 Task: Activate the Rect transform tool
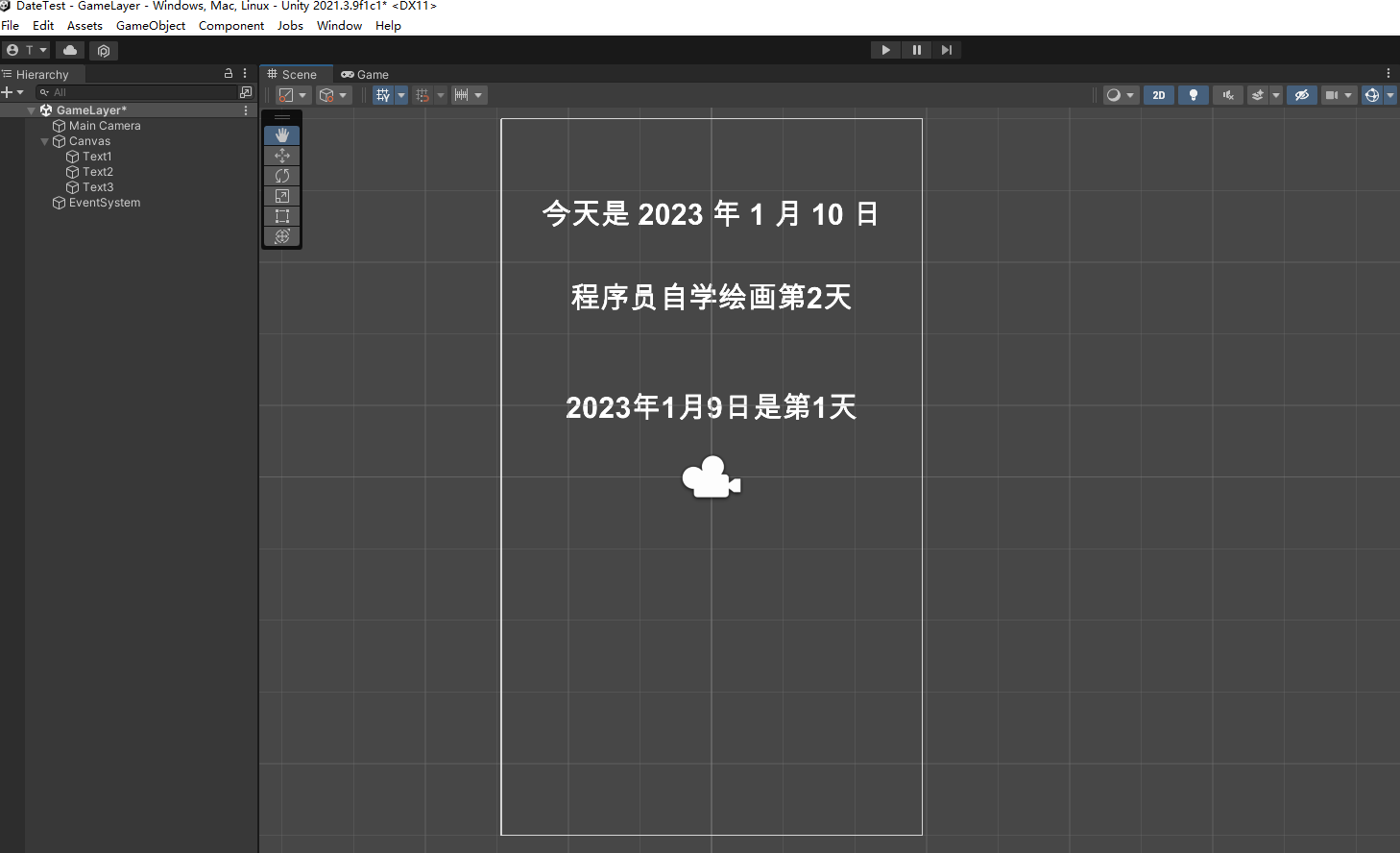[281, 215]
